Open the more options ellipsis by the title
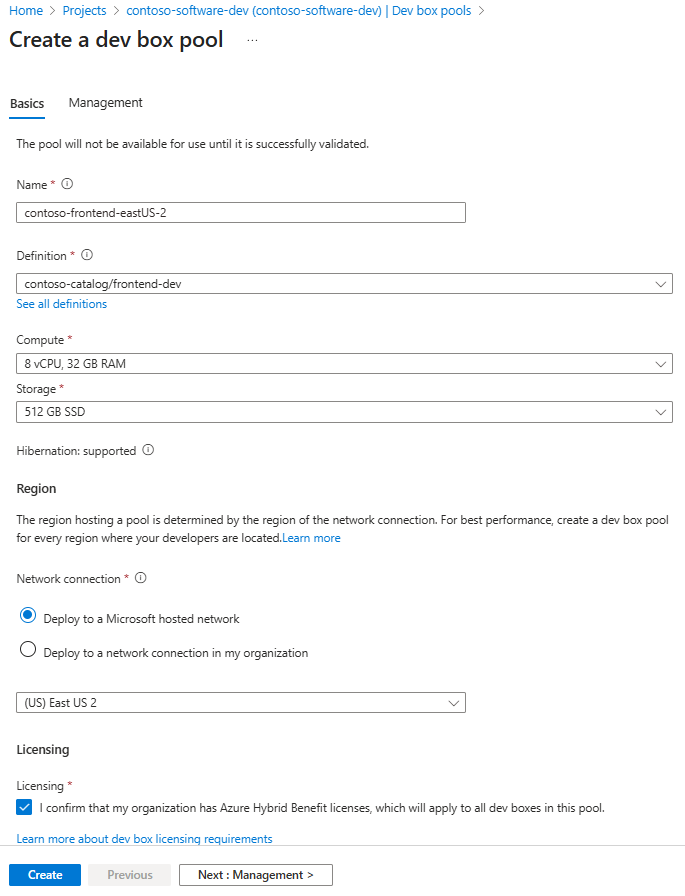This screenshot has width=685, height=896. pos(252,40)
